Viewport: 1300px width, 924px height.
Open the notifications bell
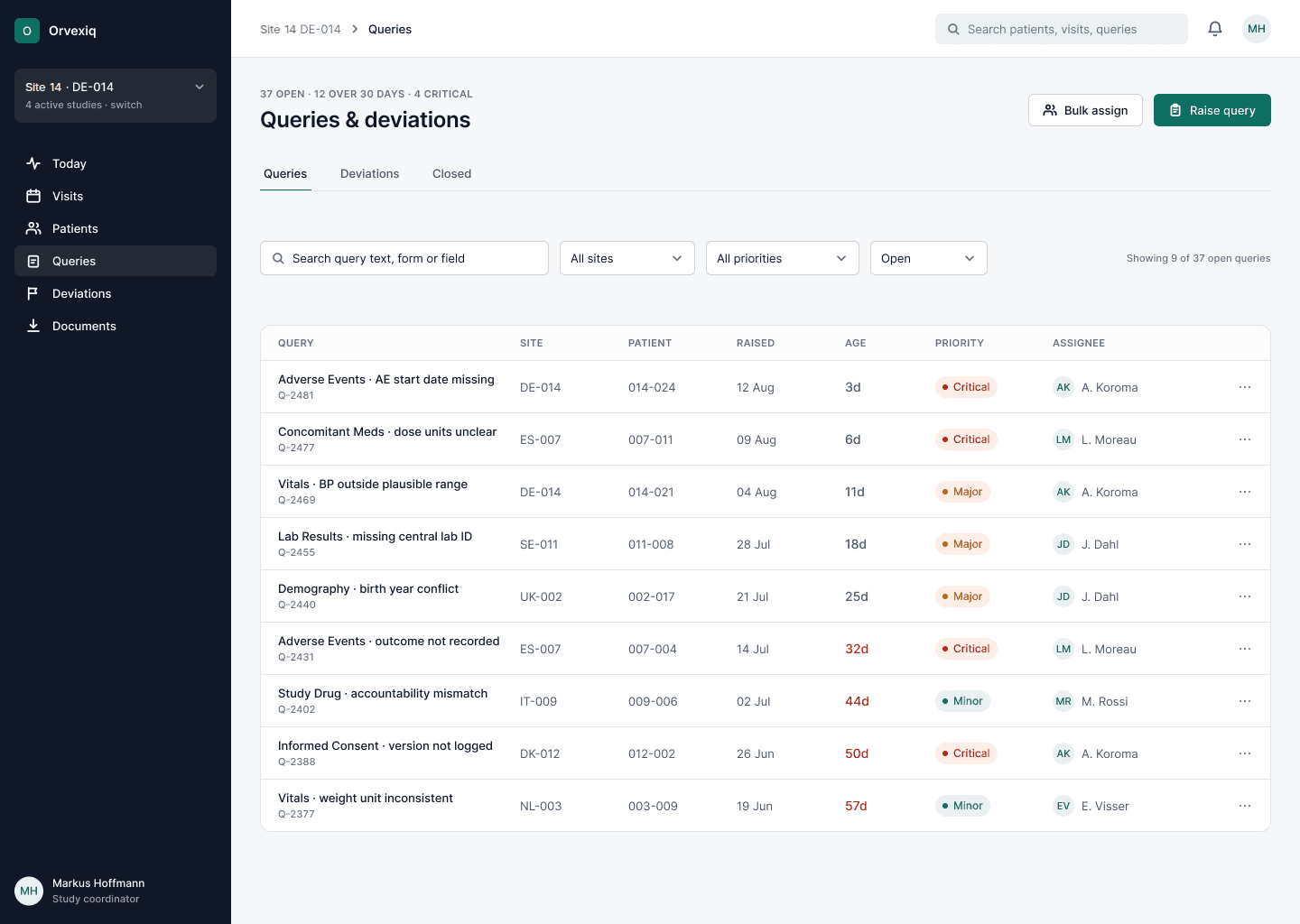coord(1215,29)
